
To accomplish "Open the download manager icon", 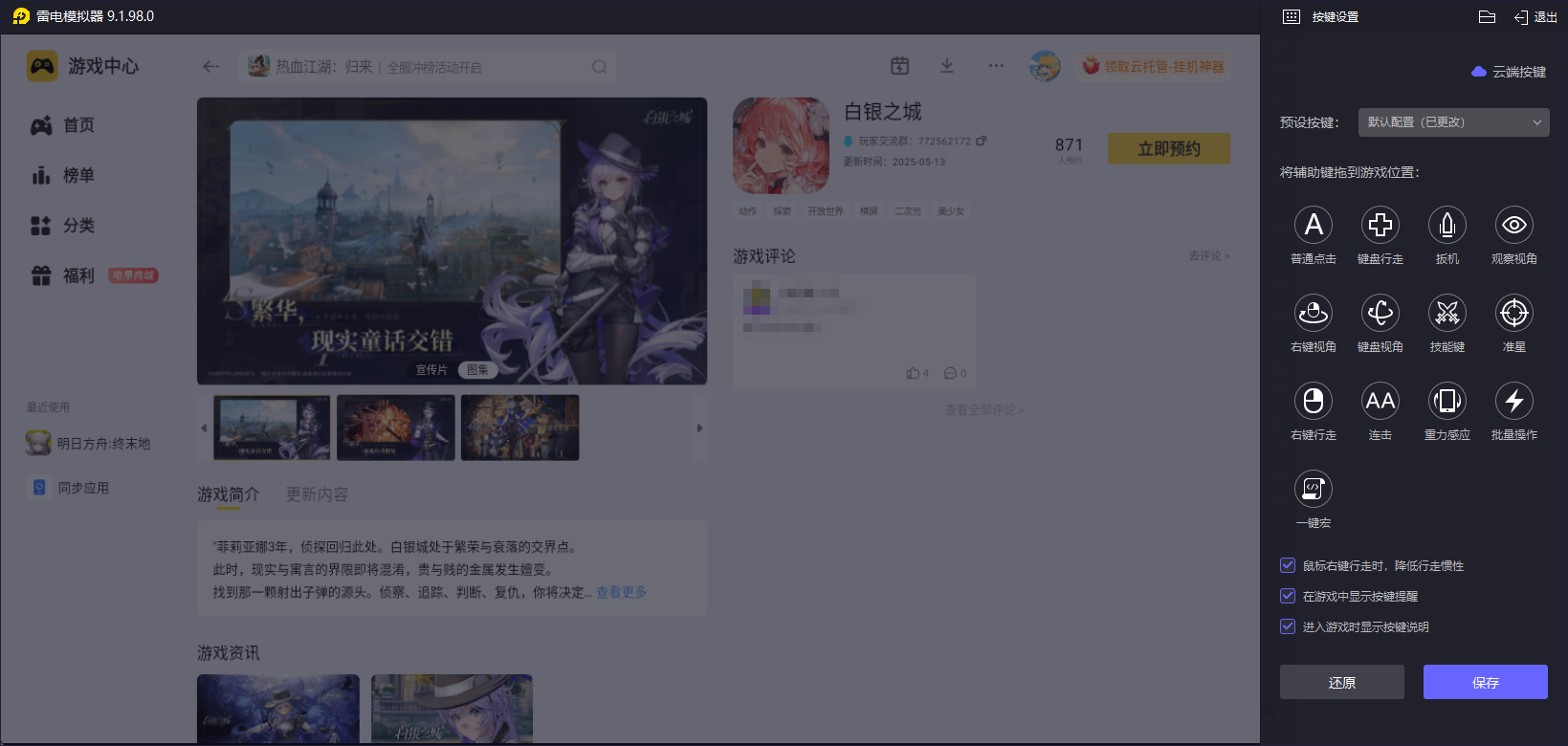I will tap(947, 65).
